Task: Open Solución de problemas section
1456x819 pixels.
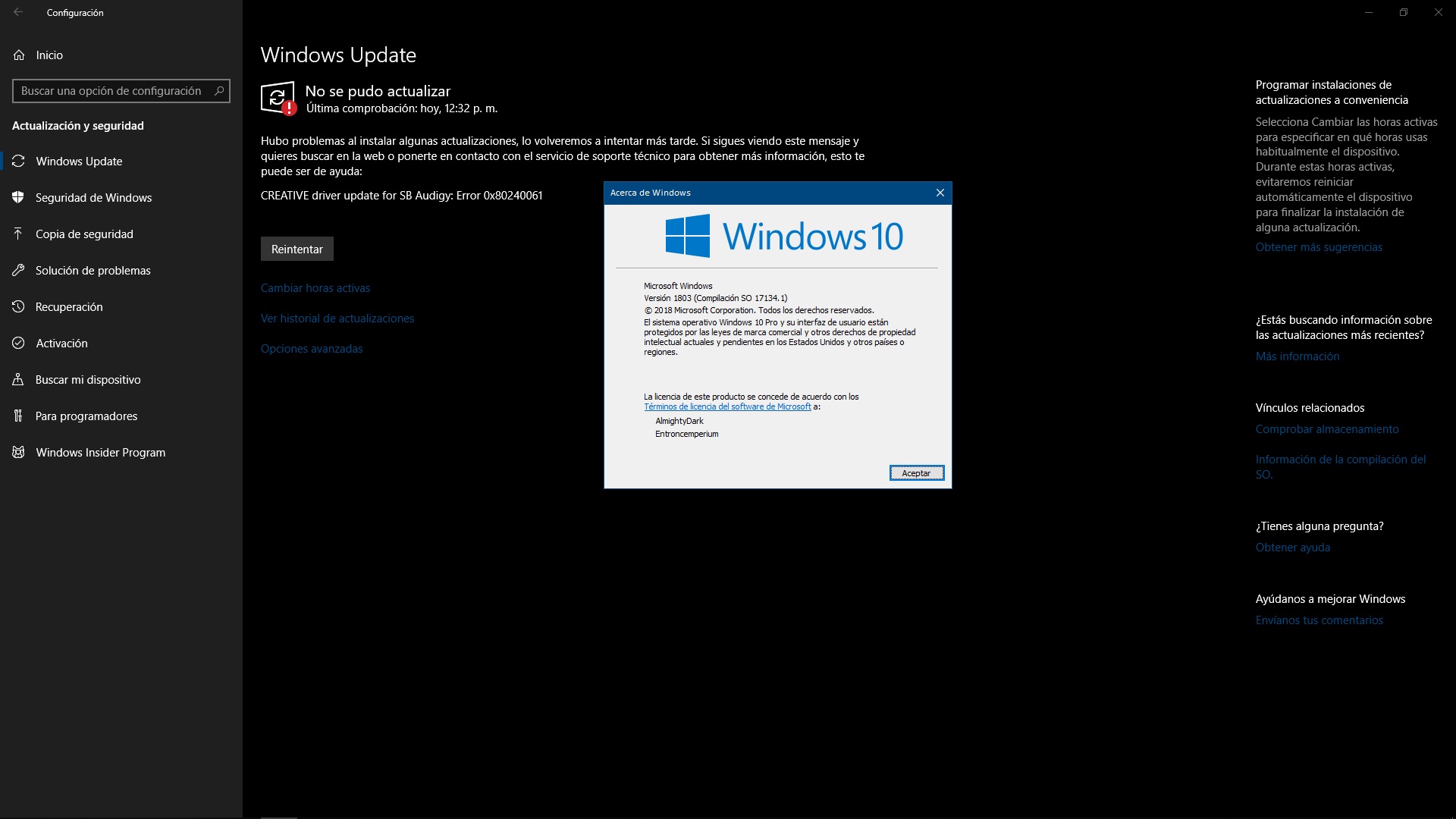Action: [121, 270]
